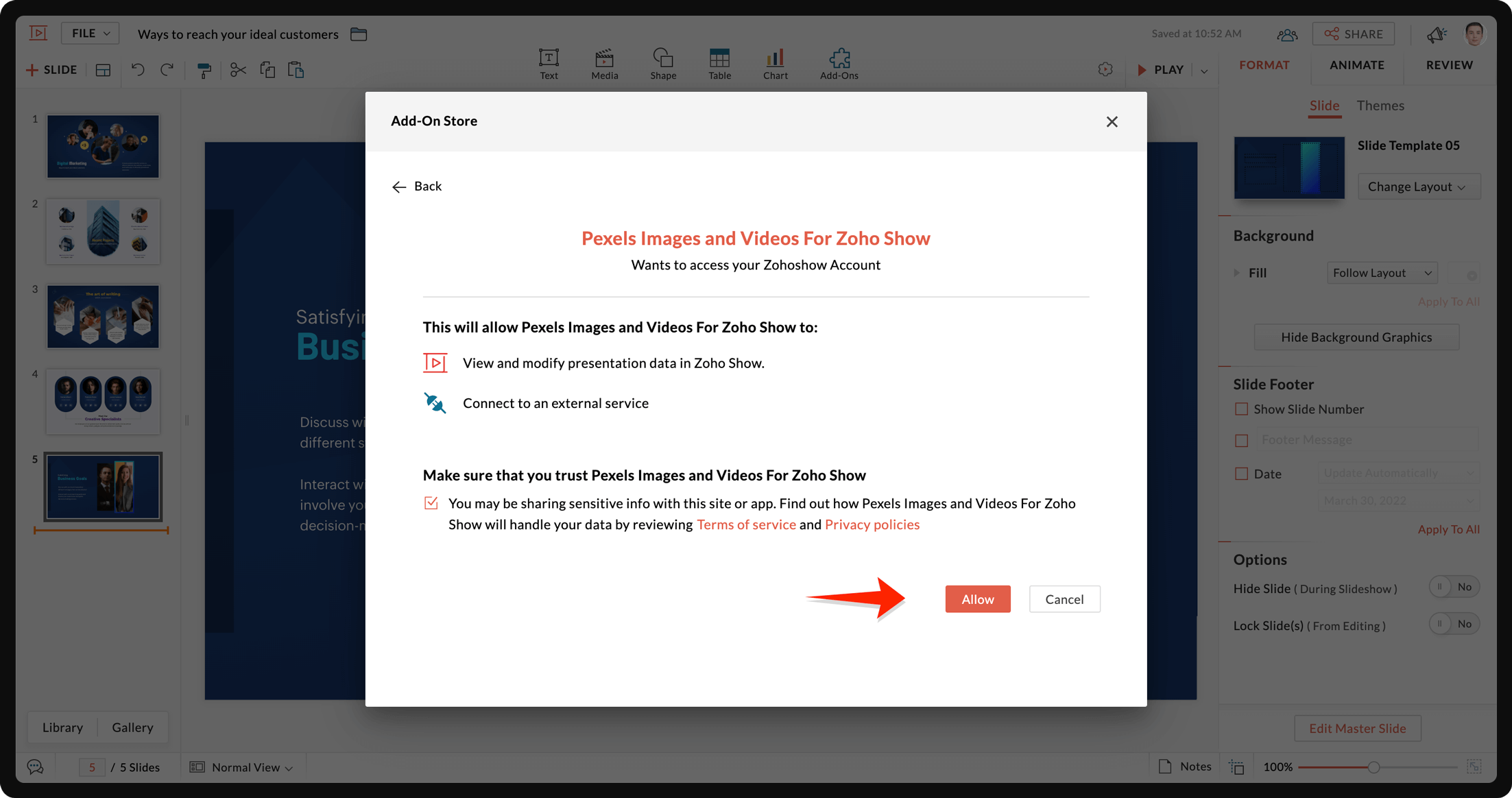
Task: Click the scissors cut icon
Action: click(237, 70)
